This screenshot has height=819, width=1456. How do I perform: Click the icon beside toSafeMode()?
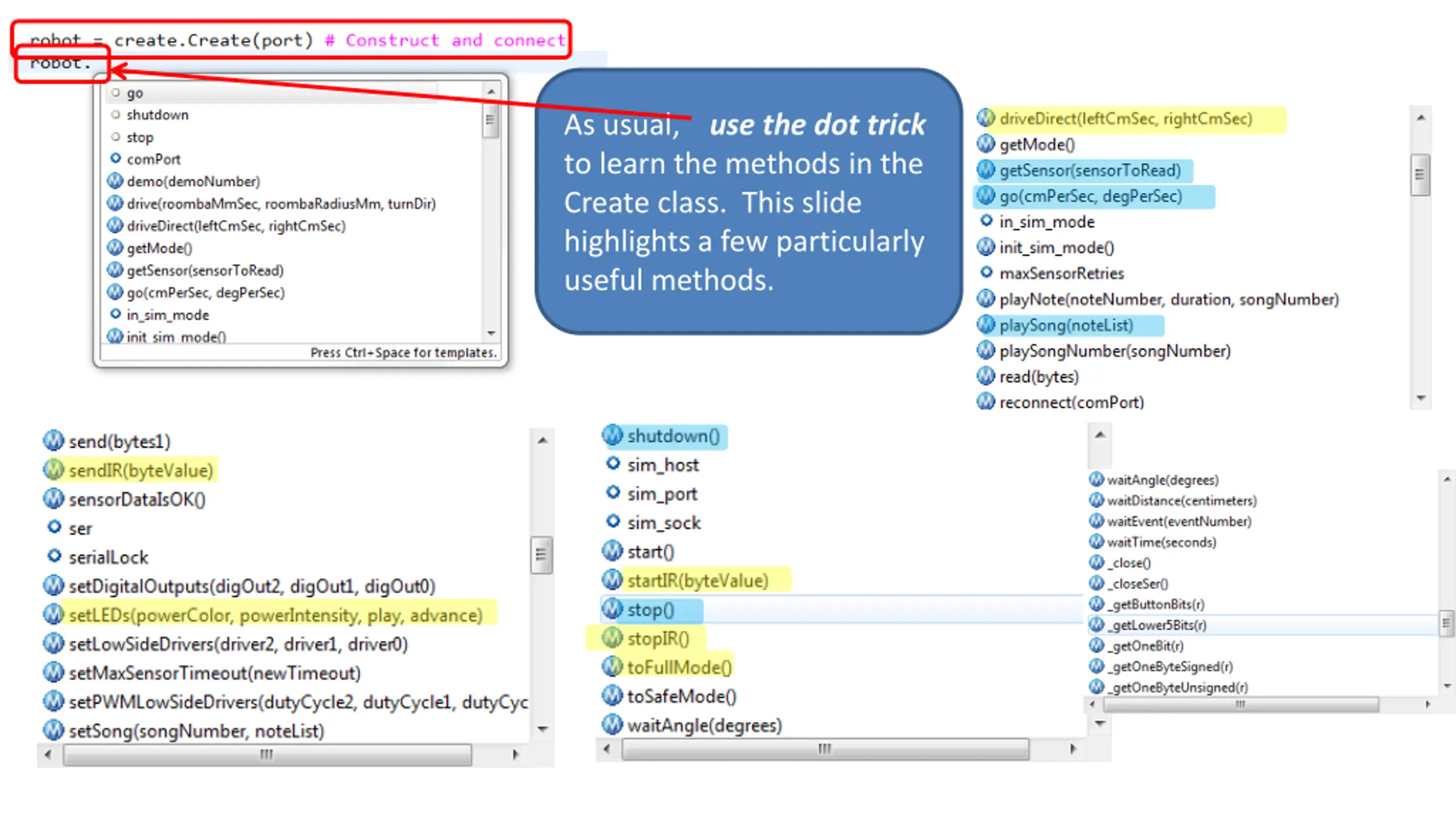613,695
